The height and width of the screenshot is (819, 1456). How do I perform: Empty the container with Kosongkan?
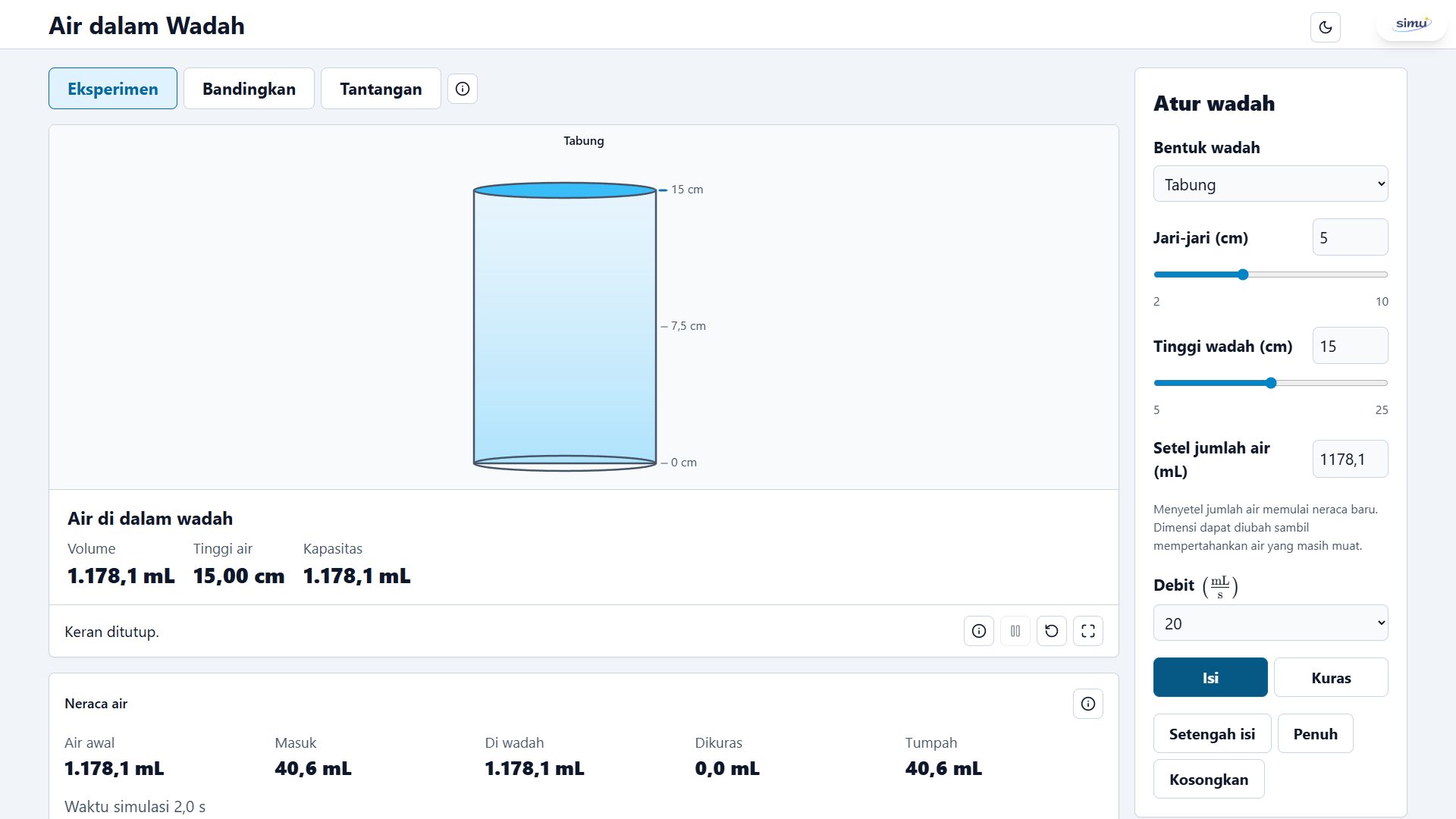1209,779
